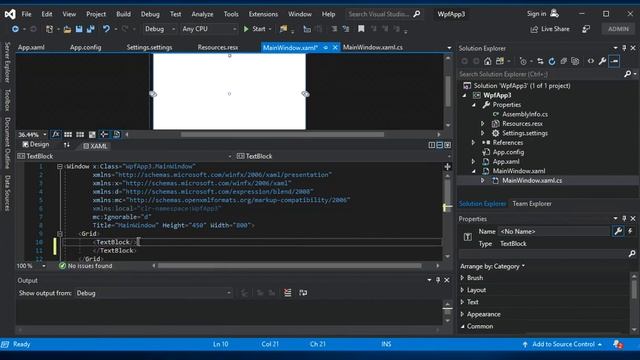
Task: Click the collapse pane icon
Action: pyautogui.click(x=448, y=145)
